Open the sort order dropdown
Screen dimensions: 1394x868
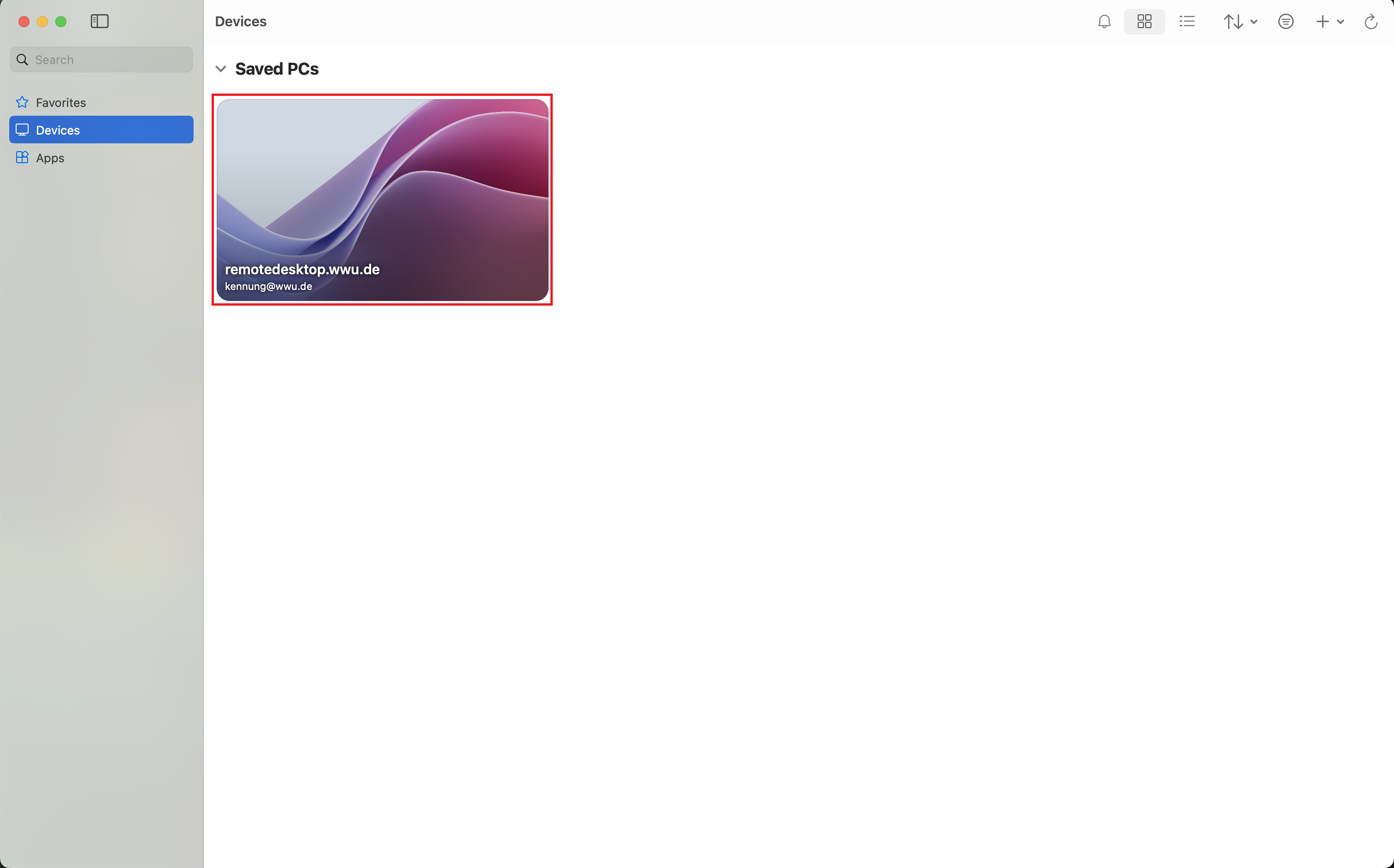coord(1240,22)
